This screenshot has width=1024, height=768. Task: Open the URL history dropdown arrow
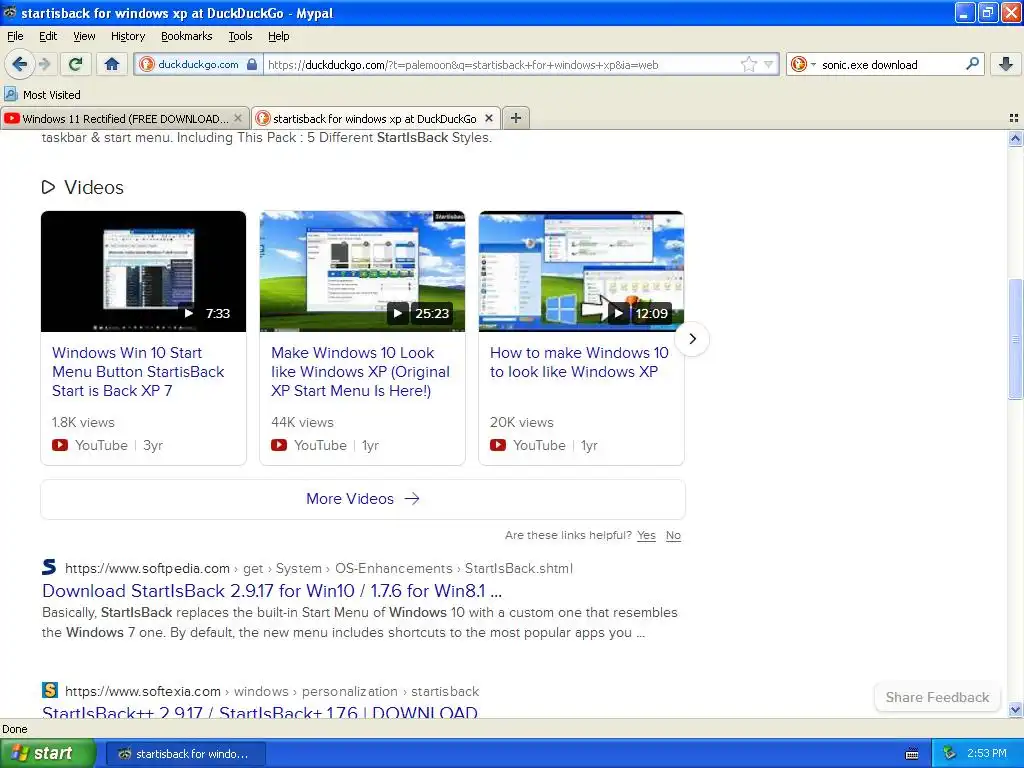pyautogui.click(x=769, y=65)
